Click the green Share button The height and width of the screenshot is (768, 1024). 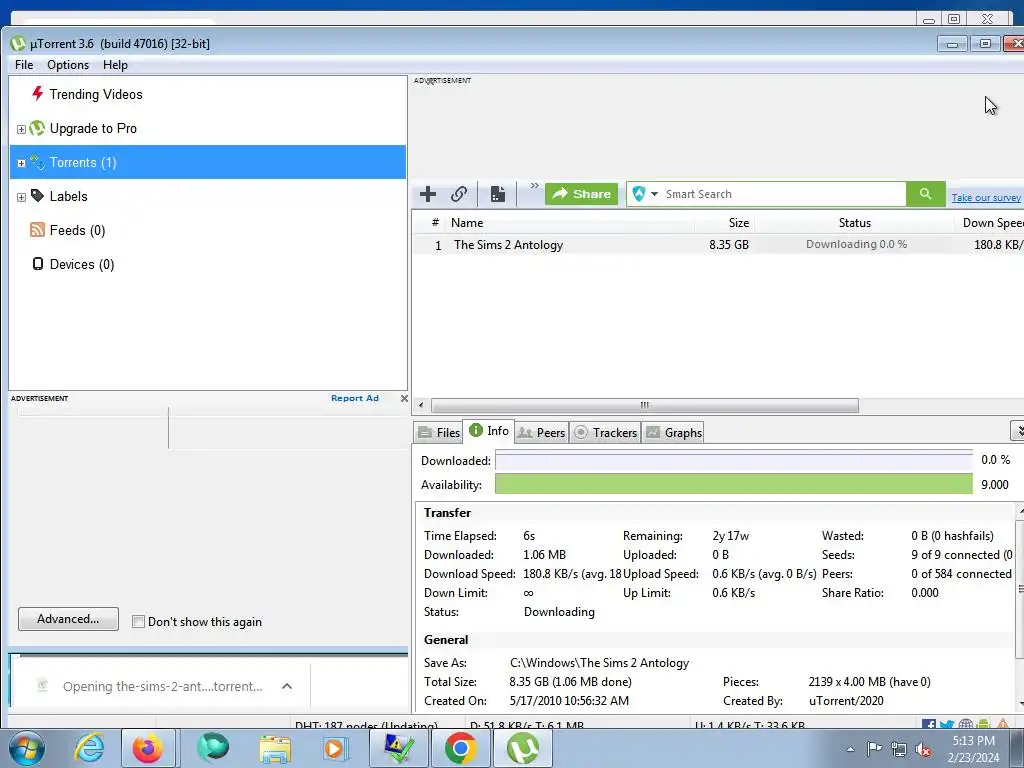(581, 194)
